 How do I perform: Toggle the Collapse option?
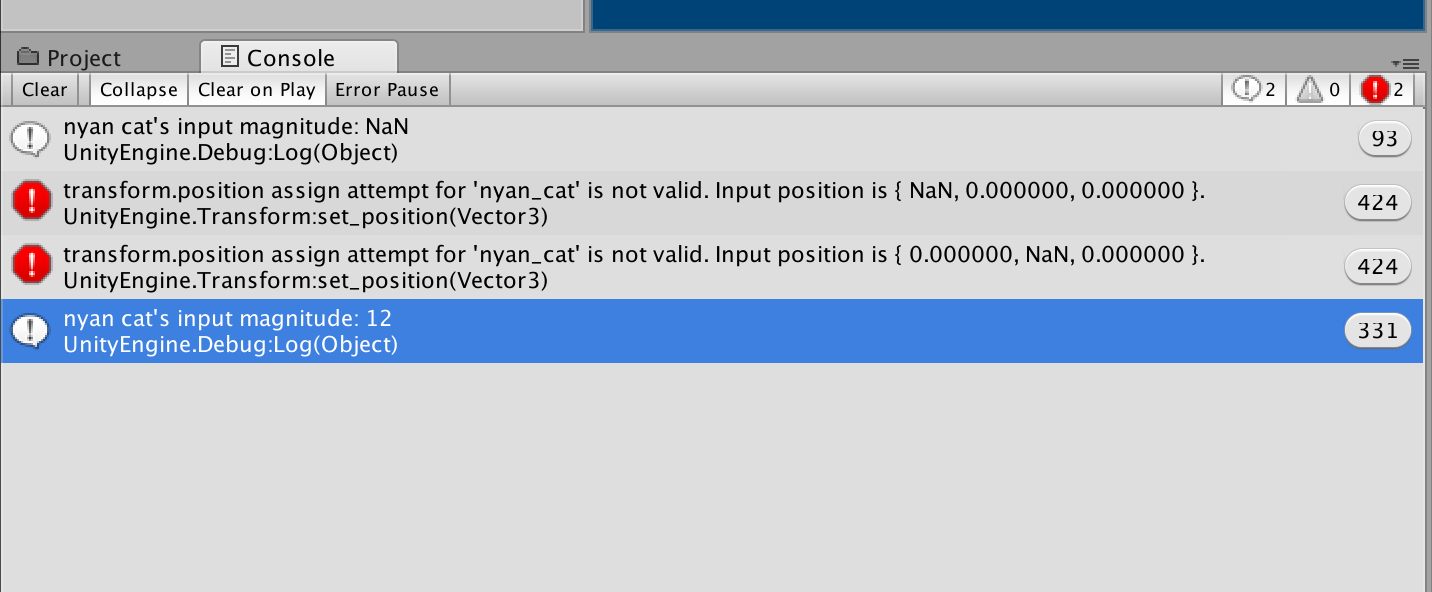coord(139,90)
